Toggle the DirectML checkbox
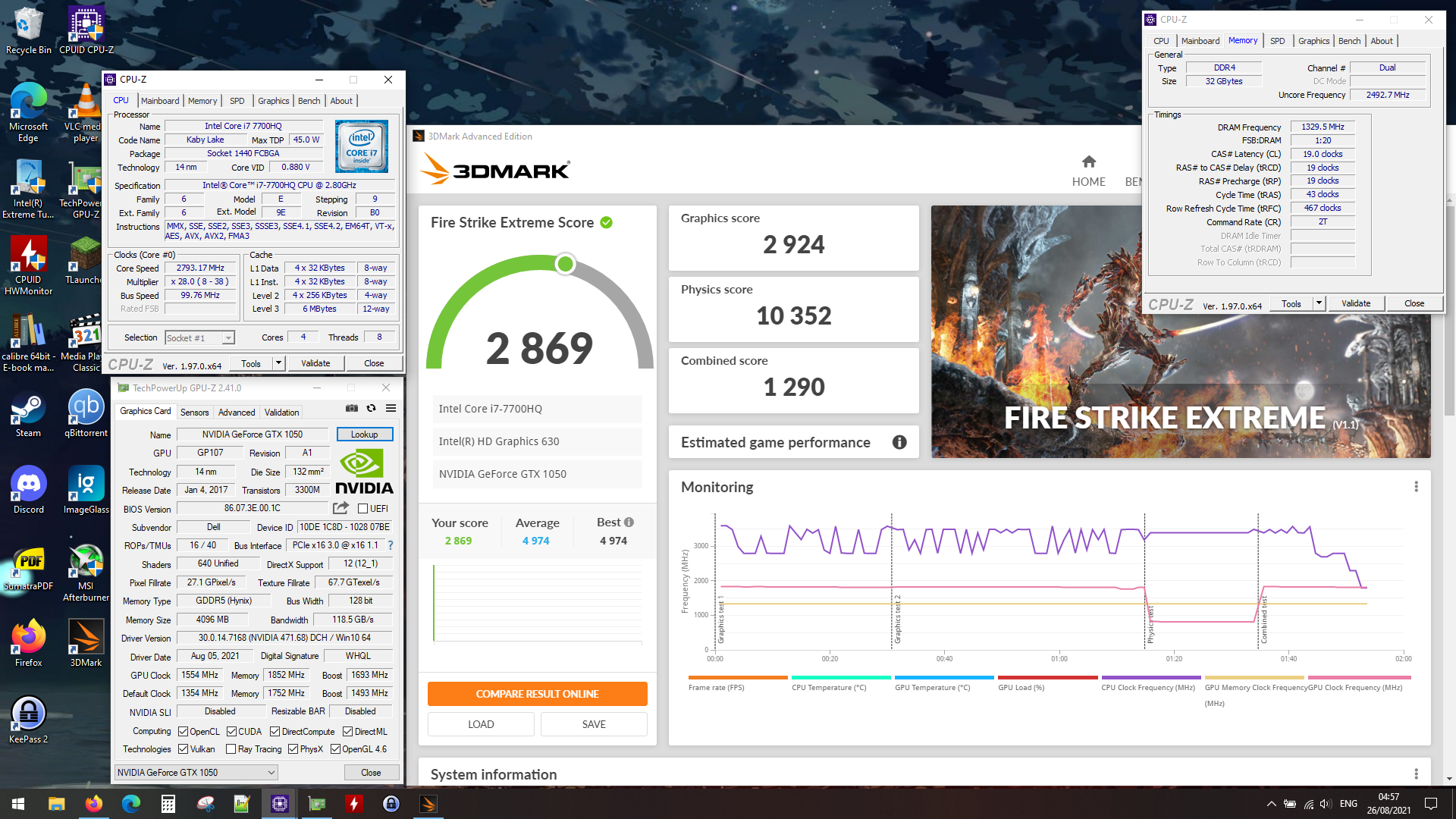This screenshot has width=1456, height=819. (x=347, y=732)
